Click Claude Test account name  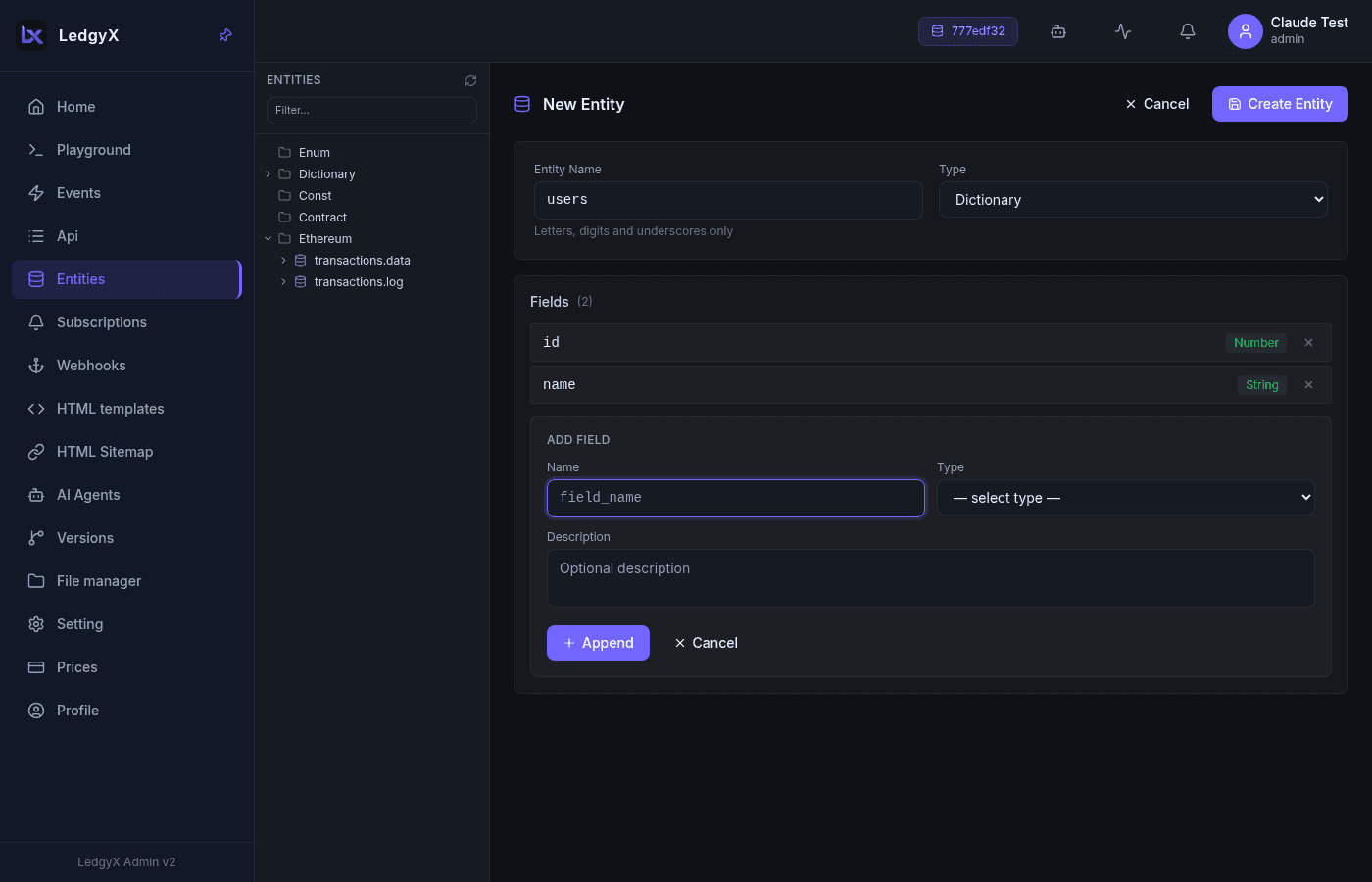1309,23
